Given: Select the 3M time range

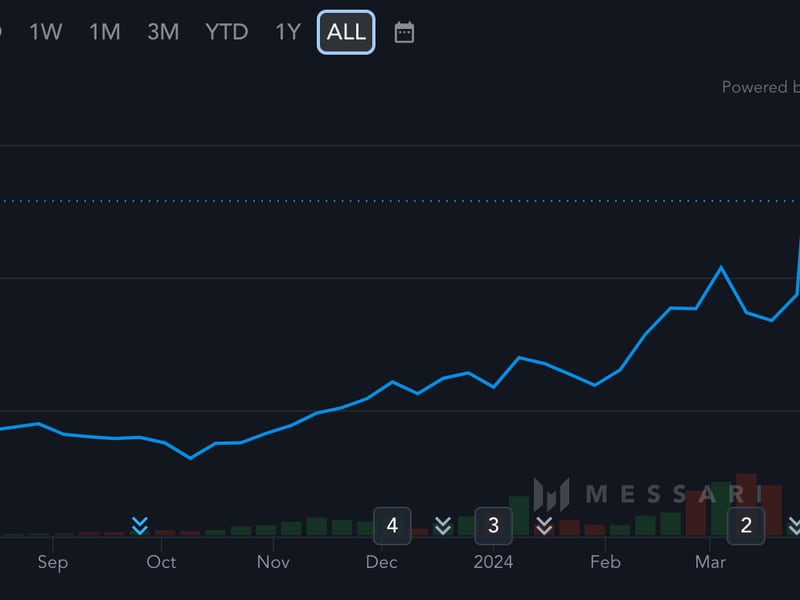Looking at the screenshot, I should tap(162, 31).
